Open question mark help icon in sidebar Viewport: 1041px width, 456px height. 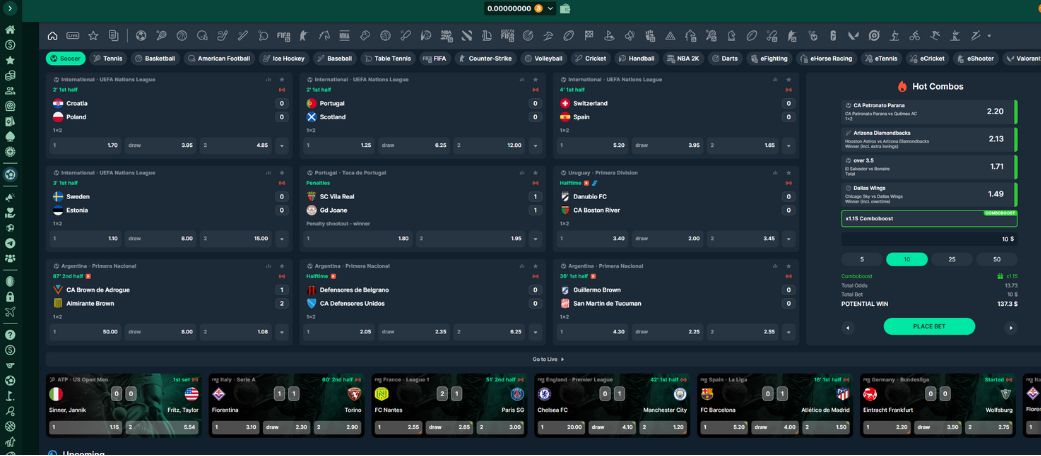(x=10, y=335)
